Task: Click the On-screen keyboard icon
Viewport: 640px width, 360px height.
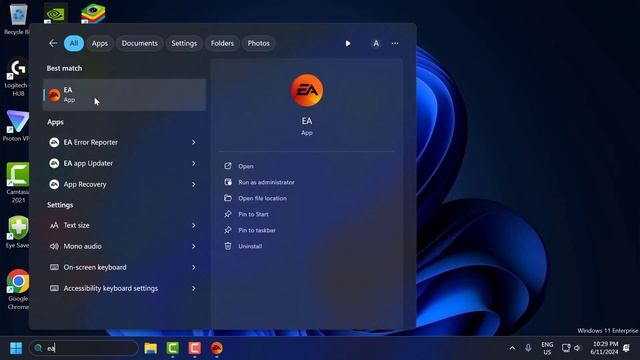Action: click(54, 267)
